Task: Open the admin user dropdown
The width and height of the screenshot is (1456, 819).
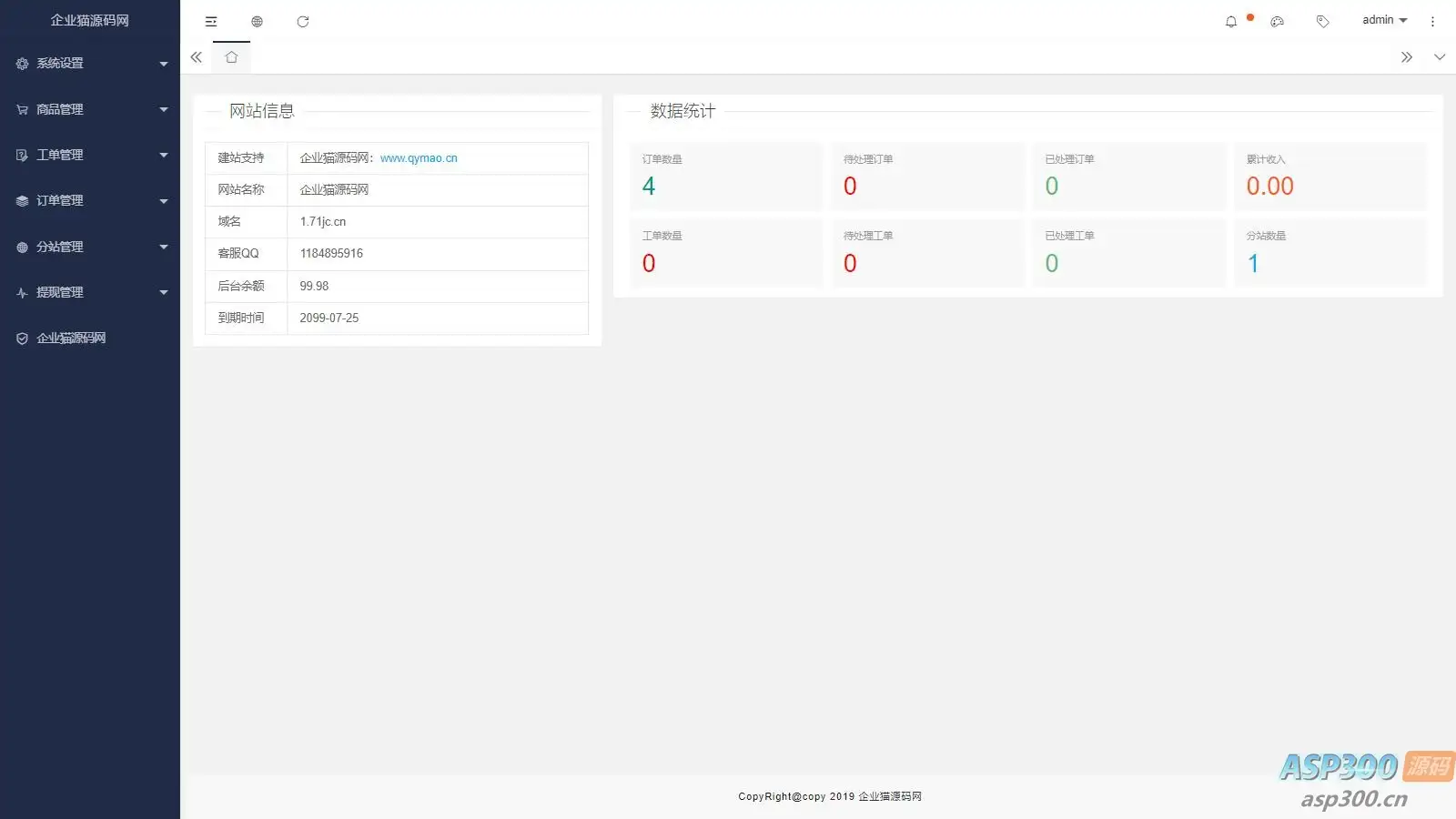Action: click(1384, 20)
